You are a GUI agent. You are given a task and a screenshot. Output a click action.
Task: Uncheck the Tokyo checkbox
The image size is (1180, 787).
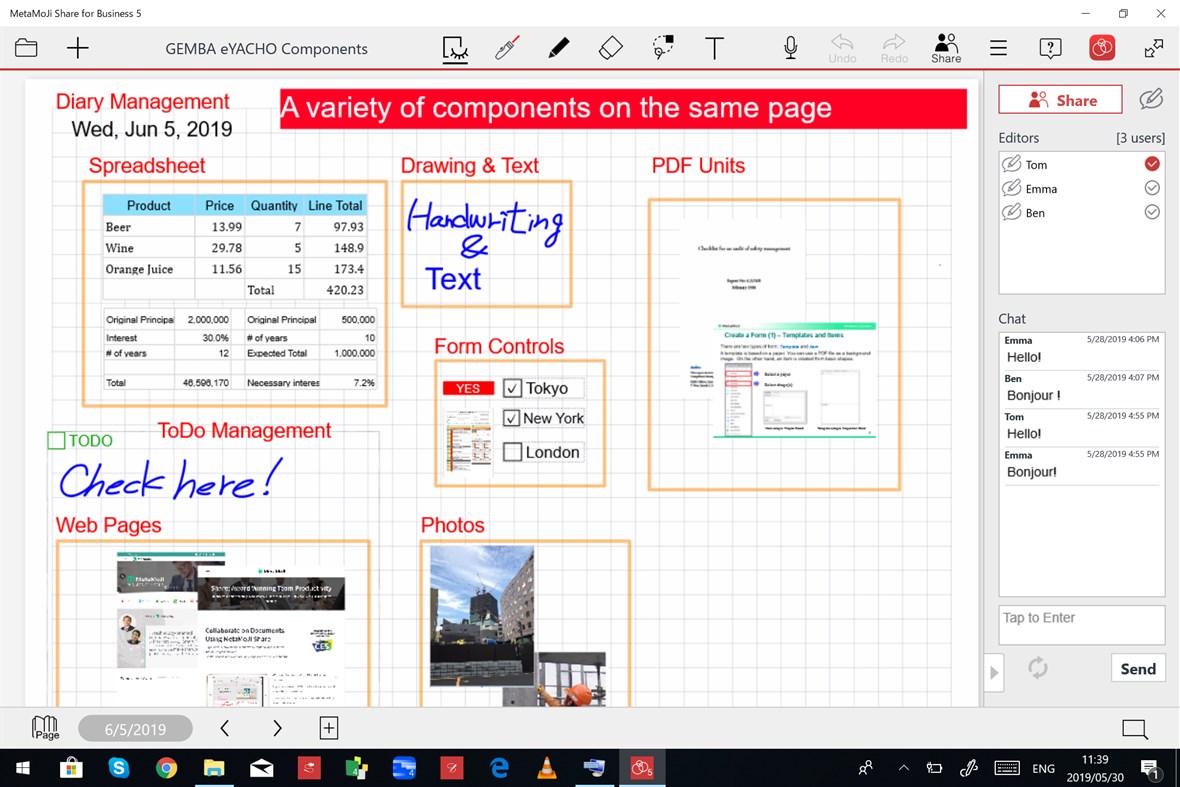(x=511, y=388)
